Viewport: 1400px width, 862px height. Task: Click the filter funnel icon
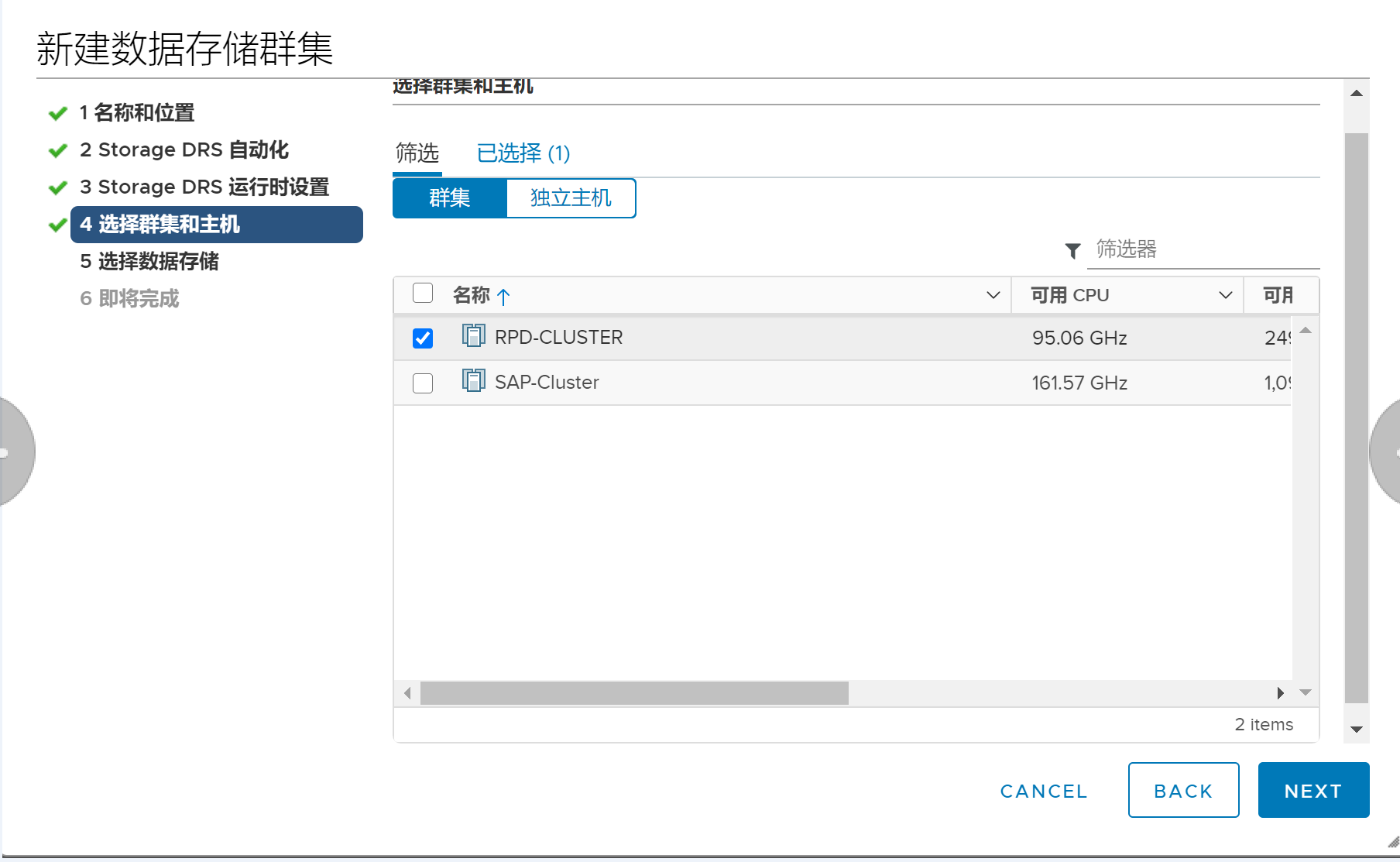coord(1072,250)
